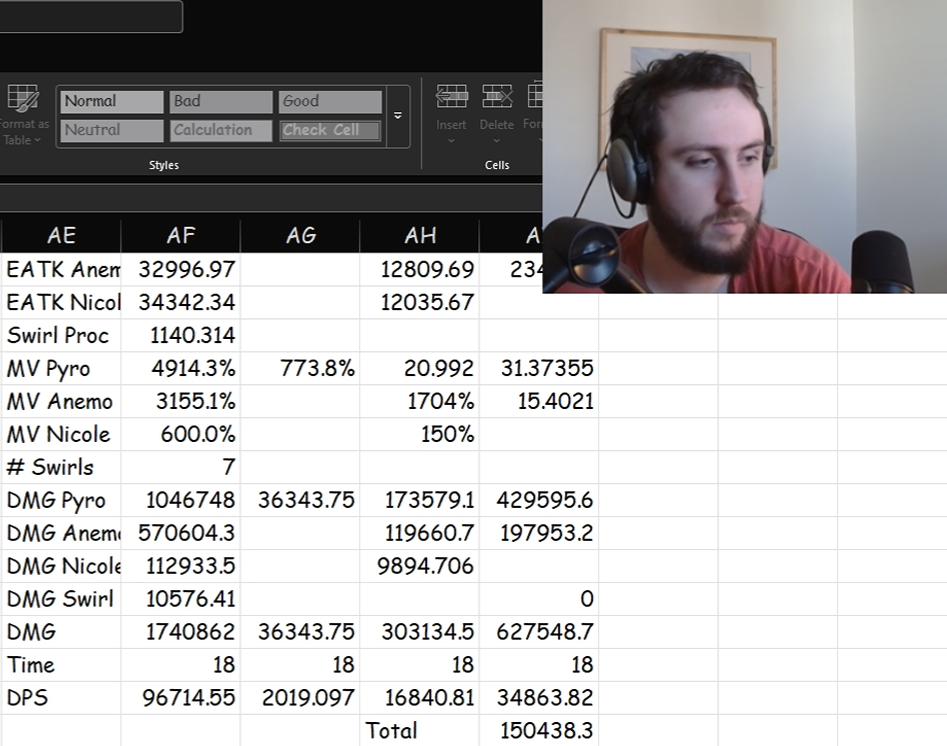This screenshot has width=947, height=746.
Task: Open the Format as Table gallery
Action: click(22, 115)
